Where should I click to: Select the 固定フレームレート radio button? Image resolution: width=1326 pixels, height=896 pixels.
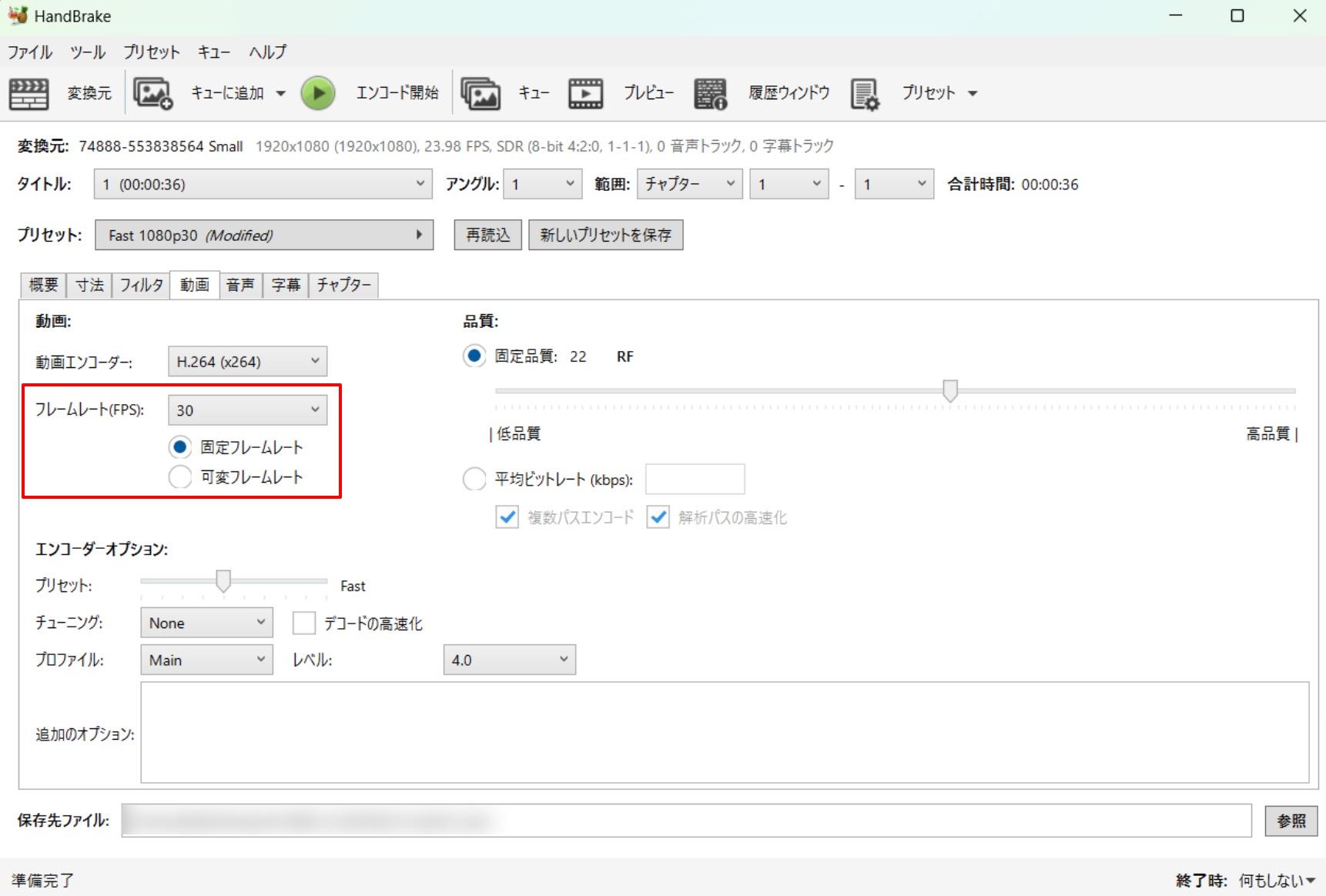coord(180,446)
